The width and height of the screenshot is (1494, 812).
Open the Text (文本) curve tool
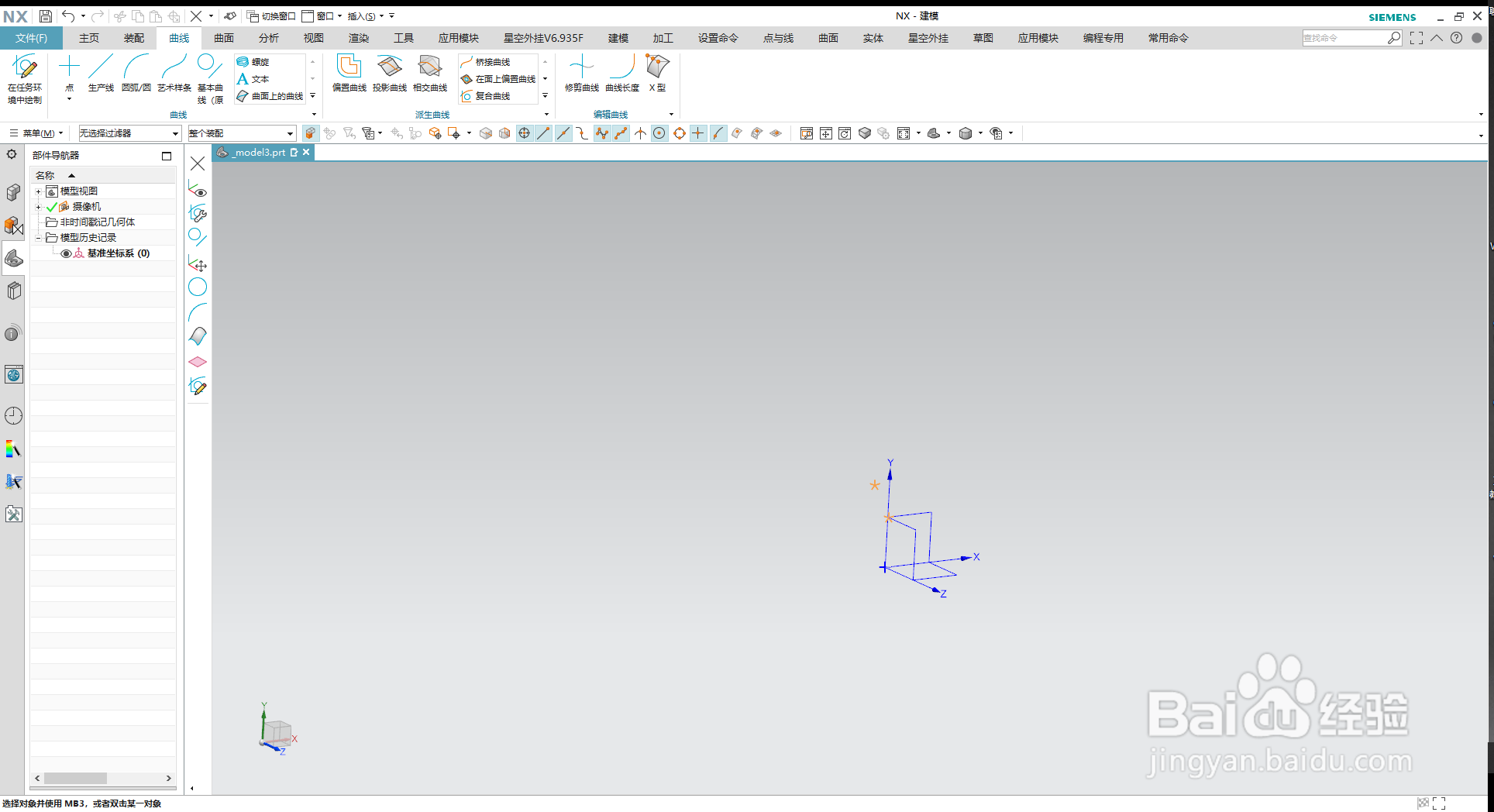pos(253,79)
